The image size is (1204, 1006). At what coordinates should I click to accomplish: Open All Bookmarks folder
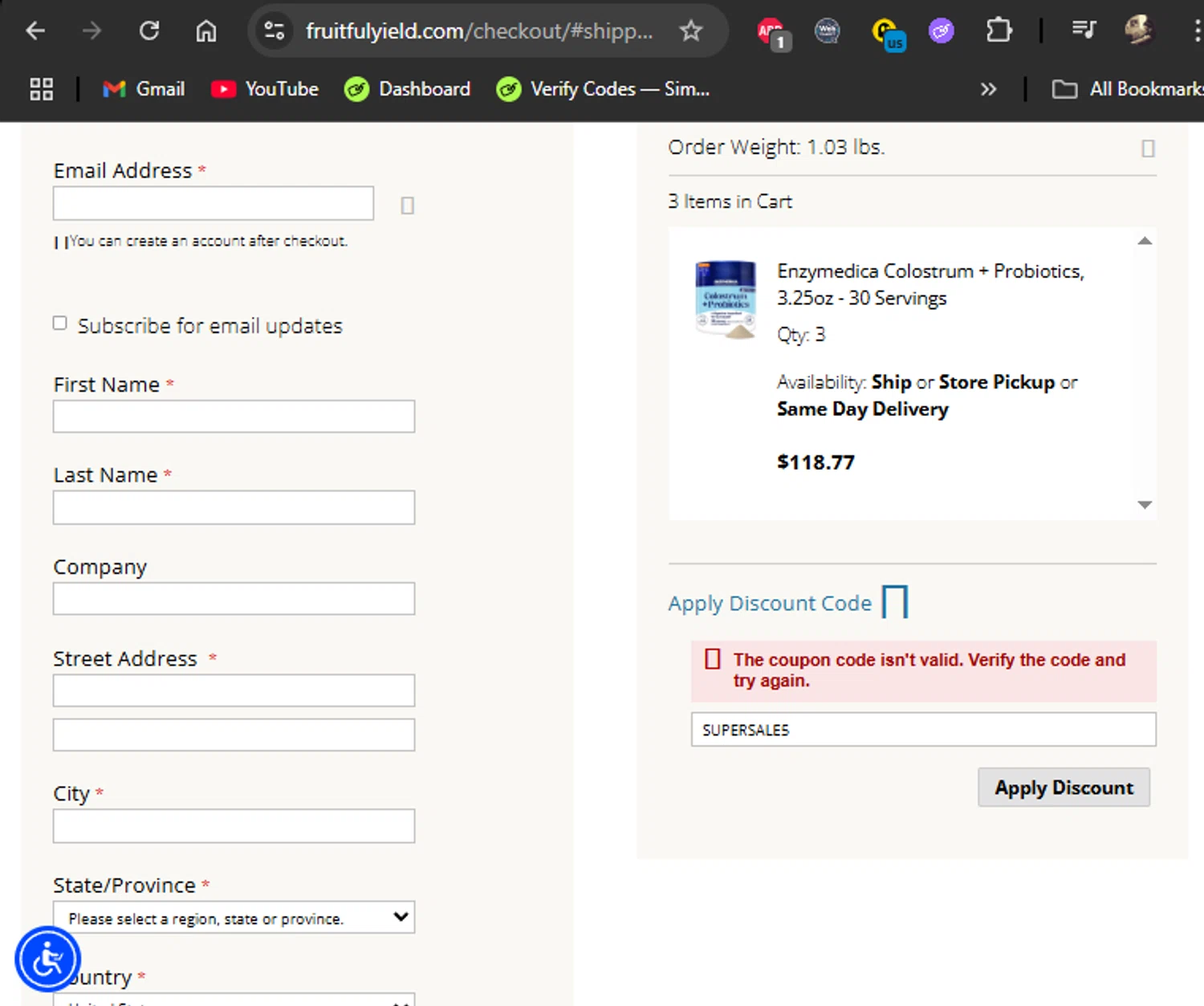pos(1127,89)
